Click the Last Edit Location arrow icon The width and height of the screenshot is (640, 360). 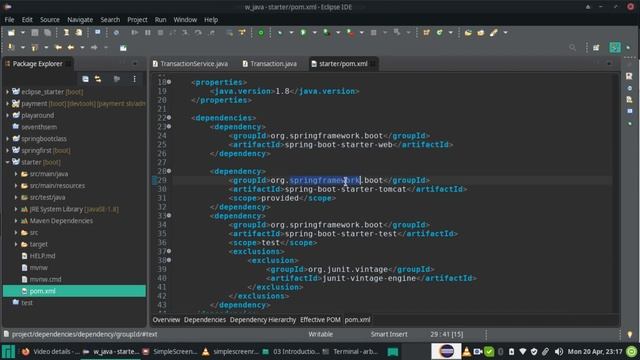(58, 48)
